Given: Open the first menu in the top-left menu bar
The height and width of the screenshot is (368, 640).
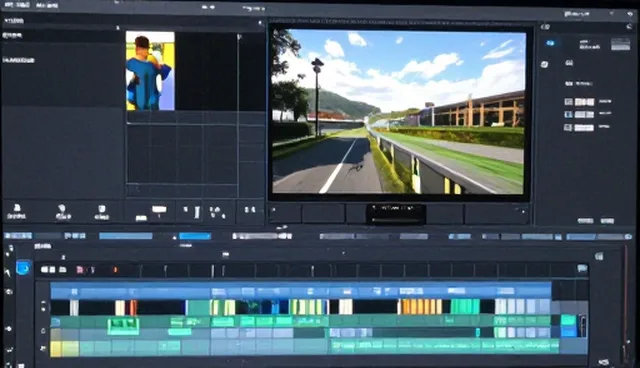Looking at the screenshot, I should click(x=17, y=5).
